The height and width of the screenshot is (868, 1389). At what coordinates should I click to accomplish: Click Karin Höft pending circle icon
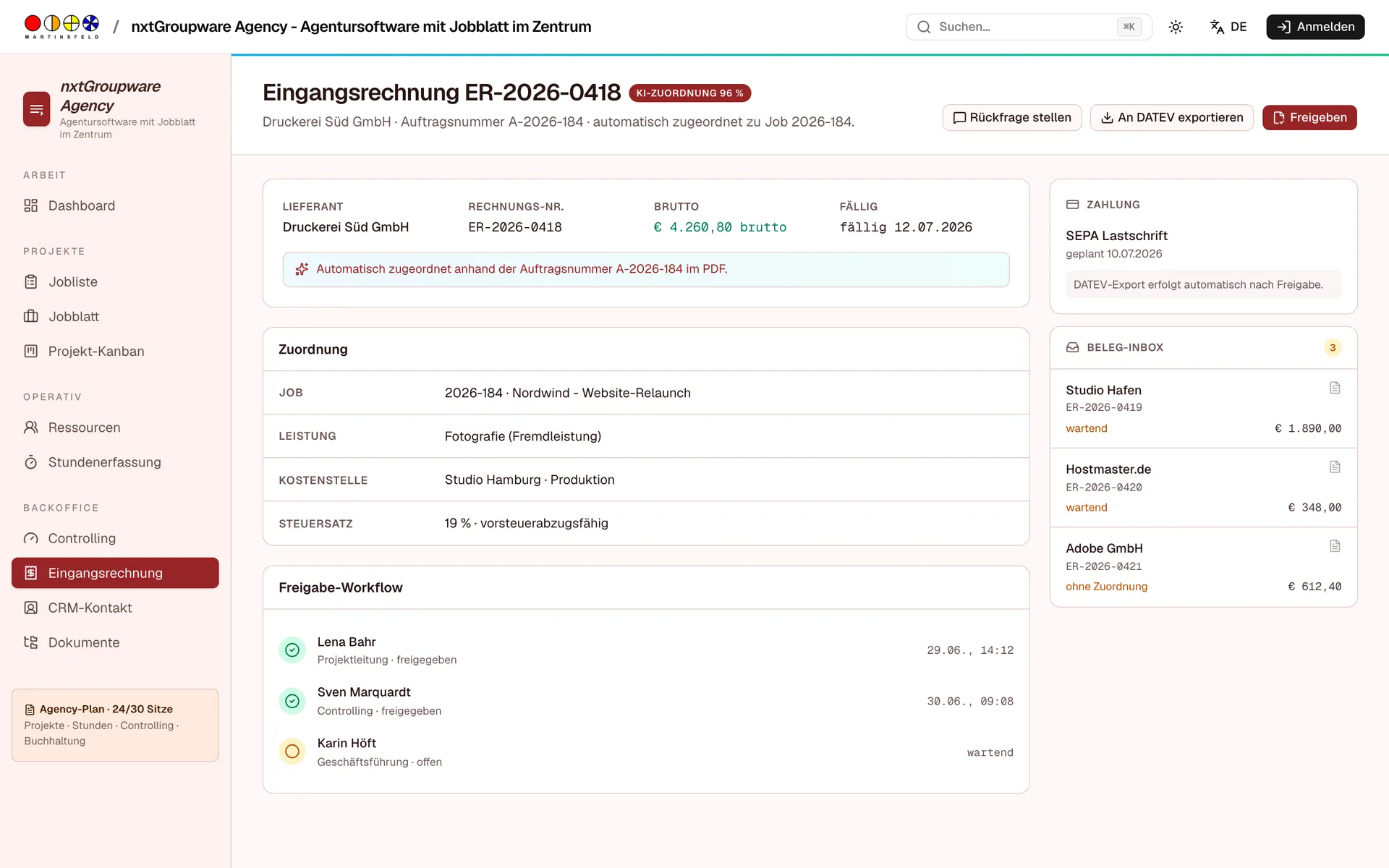(292, 752)
